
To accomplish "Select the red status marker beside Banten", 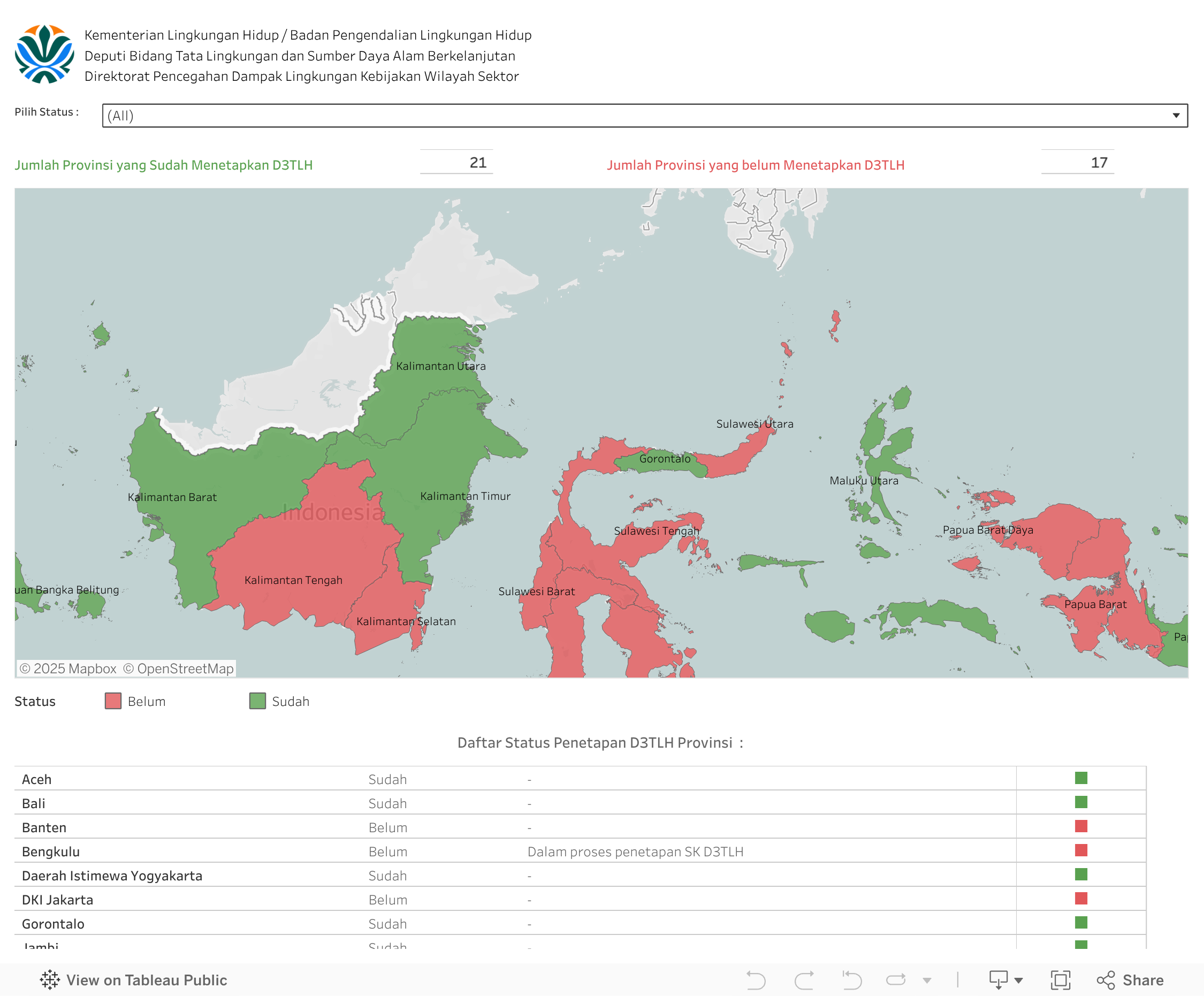I will click(x=1083, y=827).
